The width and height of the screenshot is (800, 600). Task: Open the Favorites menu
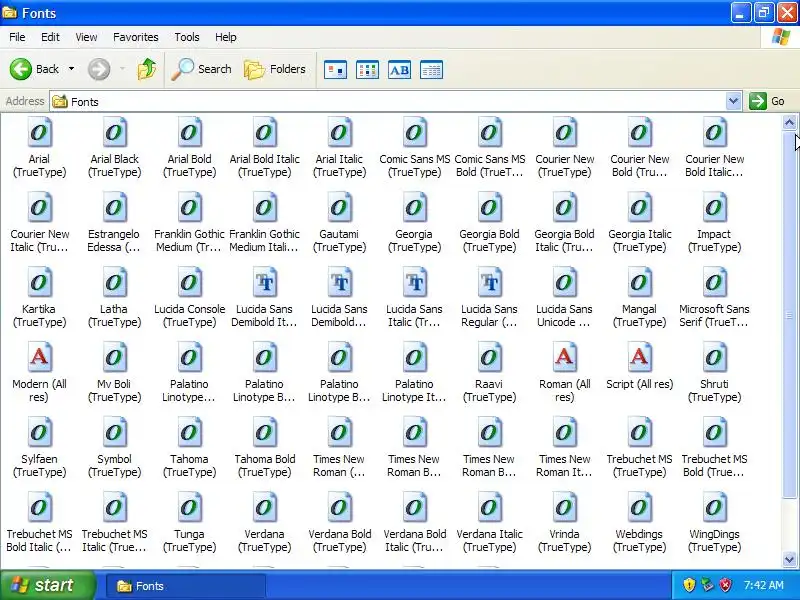(x=136, y=37)
